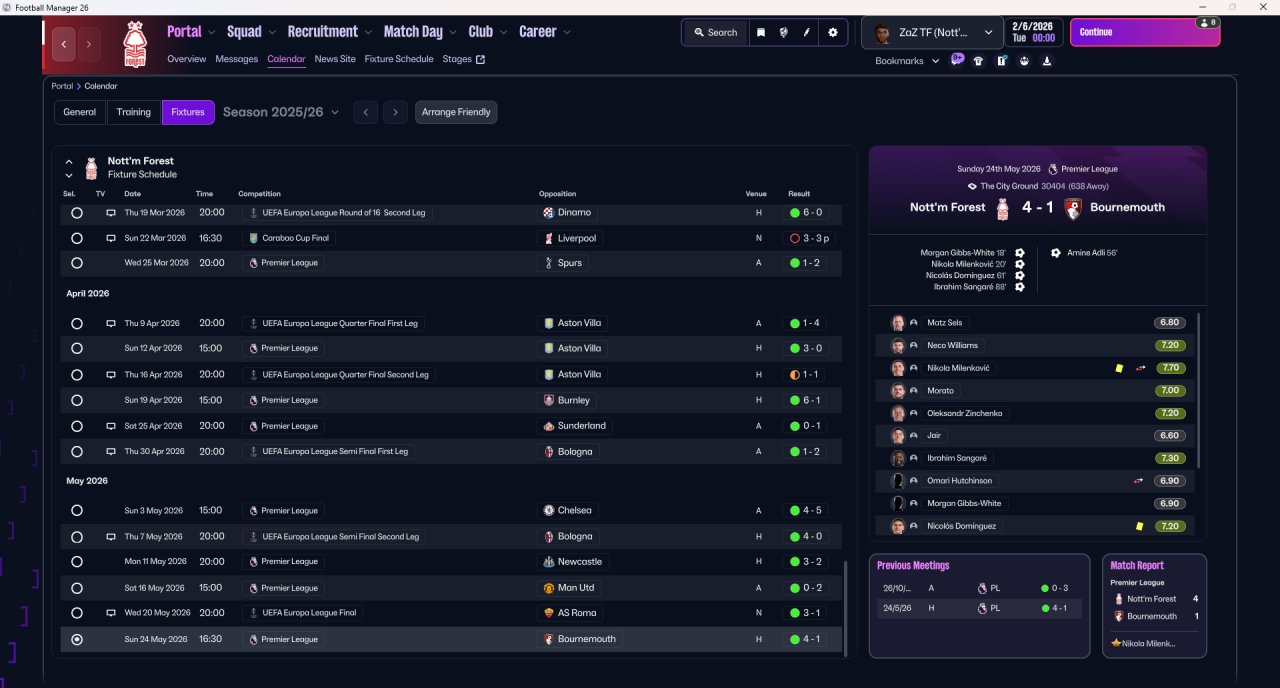The height and width of the screenshot is (688, 1280).
Task: Open the News Site sub-tab
Action: [x=335, y=59]
